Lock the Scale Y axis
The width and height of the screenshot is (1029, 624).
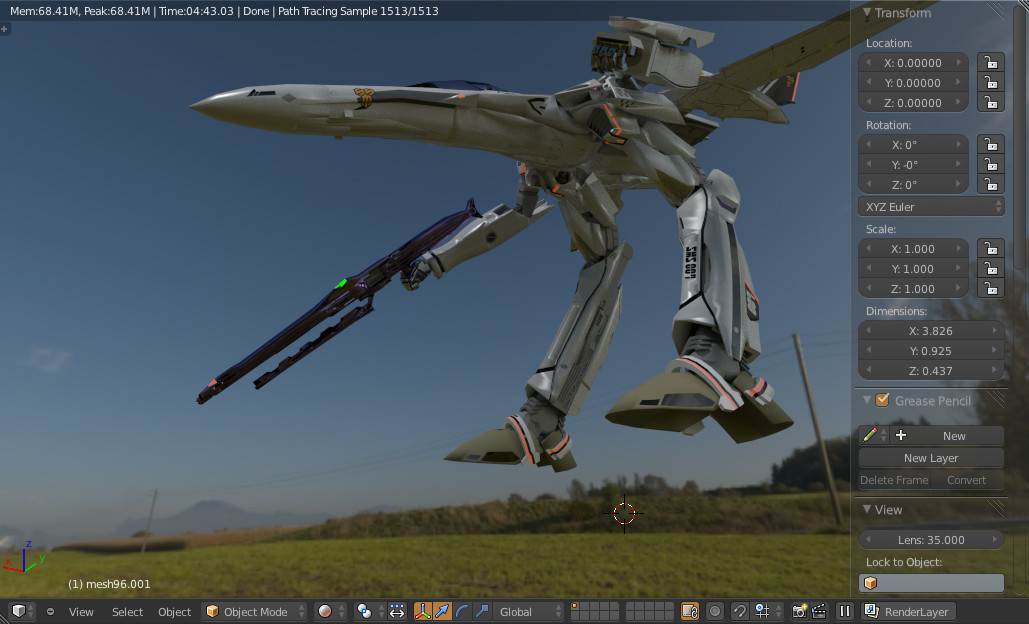[990, 268]
